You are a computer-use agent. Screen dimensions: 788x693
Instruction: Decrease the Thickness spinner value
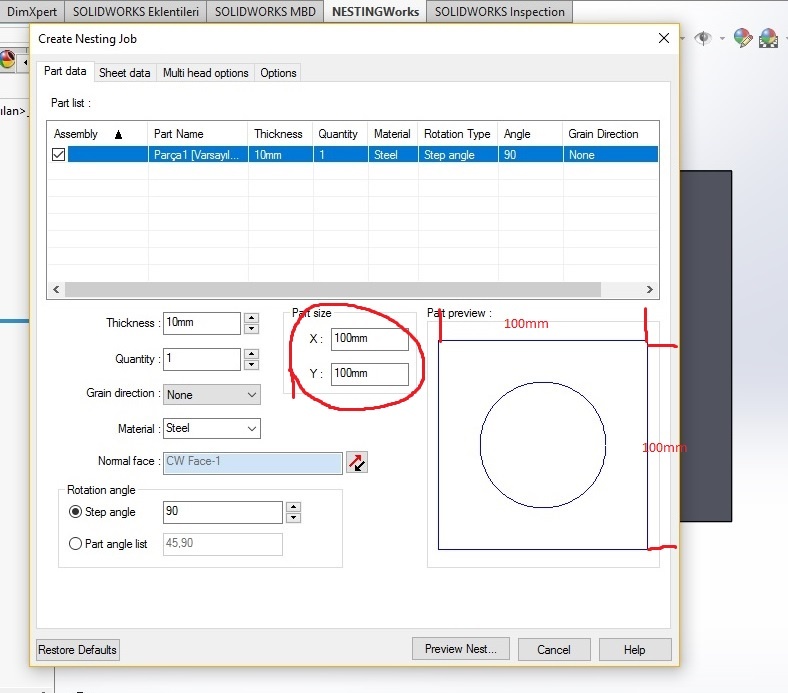[x=251, y=329]
